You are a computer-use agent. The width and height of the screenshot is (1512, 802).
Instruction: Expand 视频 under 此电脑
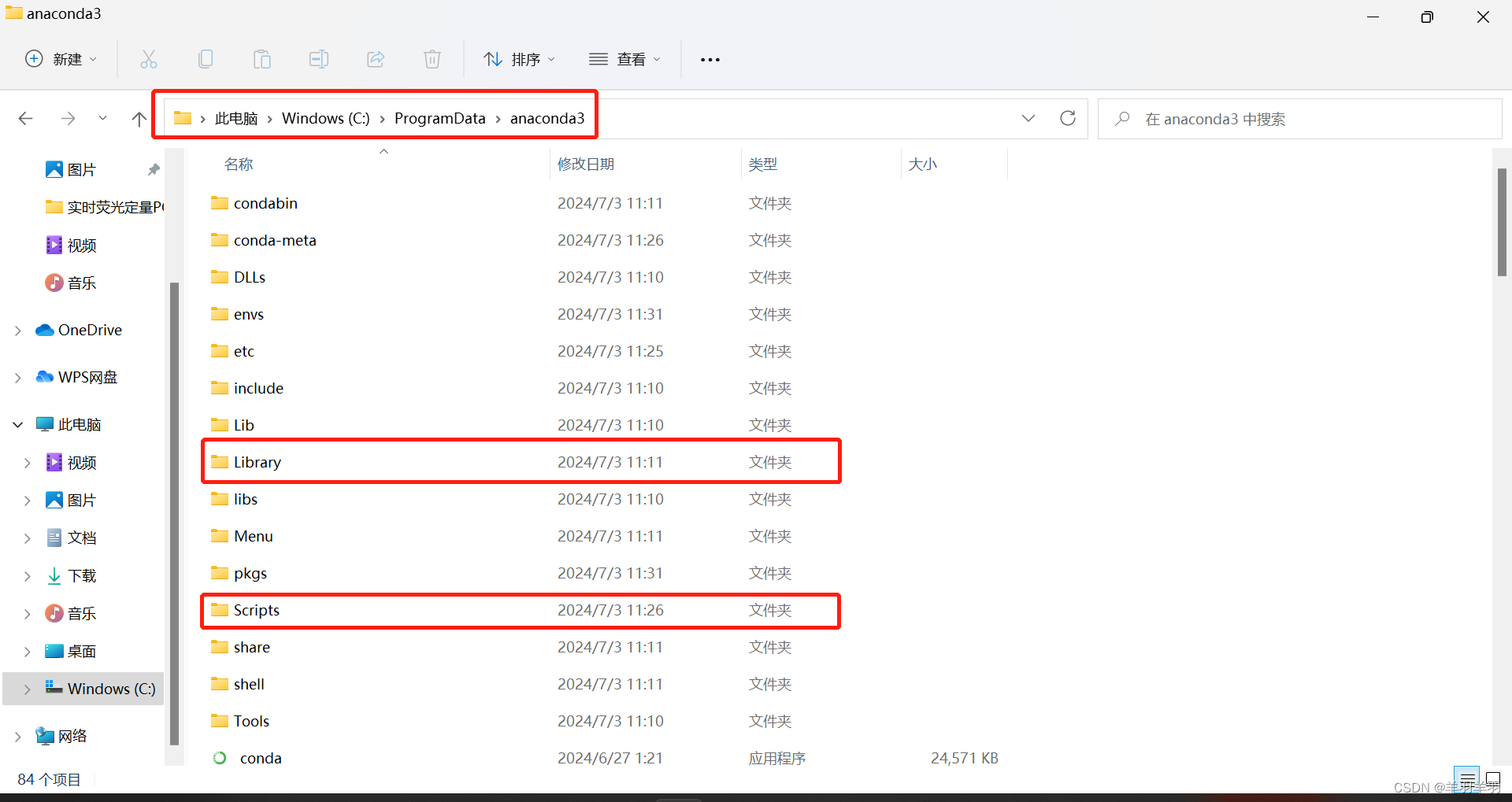(x=28, y=463)
